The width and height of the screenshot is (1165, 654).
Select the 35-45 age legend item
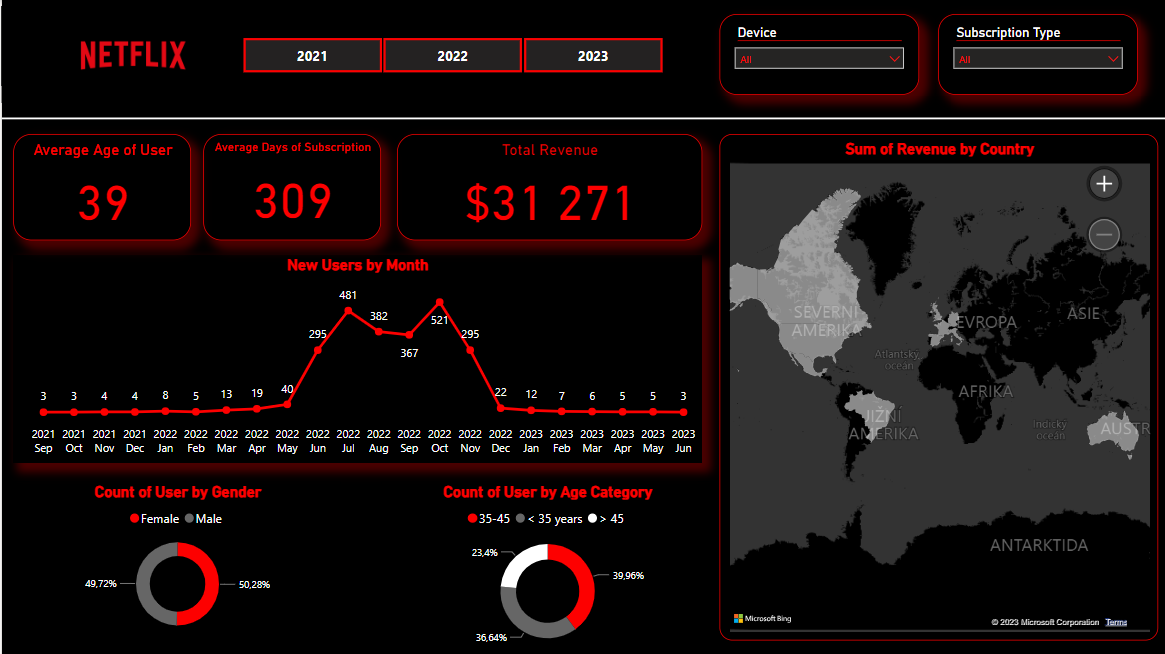489,519
